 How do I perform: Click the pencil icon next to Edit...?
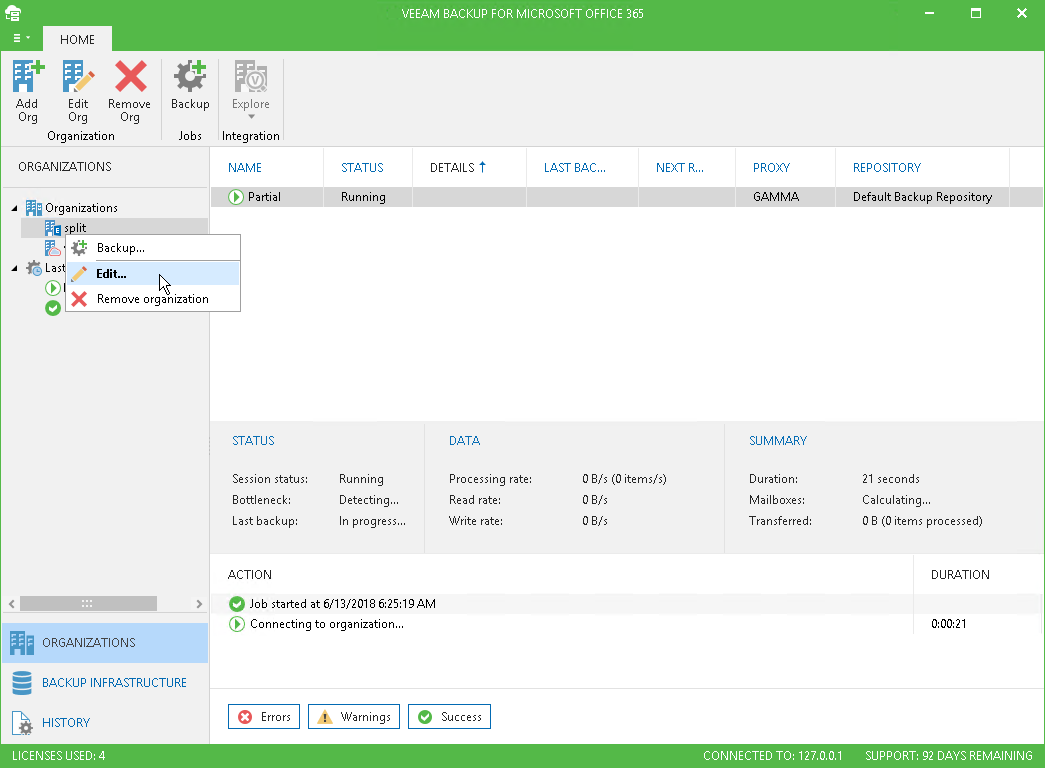pyautogui.click(x=79, y=273)
